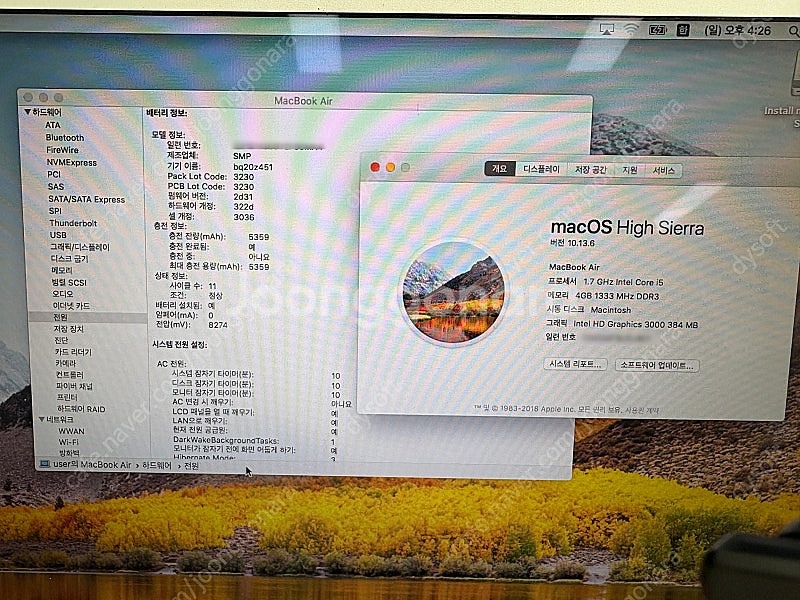Click the AirPlay icon in menu bar
This screenshot has height=600, width=800.
pos(607,29)
